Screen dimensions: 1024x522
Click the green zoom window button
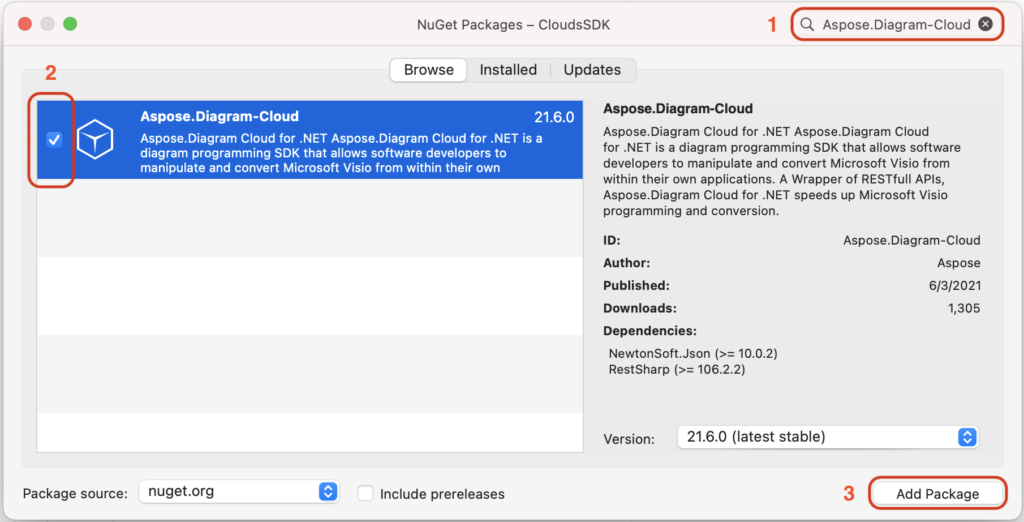coord(70,24)
